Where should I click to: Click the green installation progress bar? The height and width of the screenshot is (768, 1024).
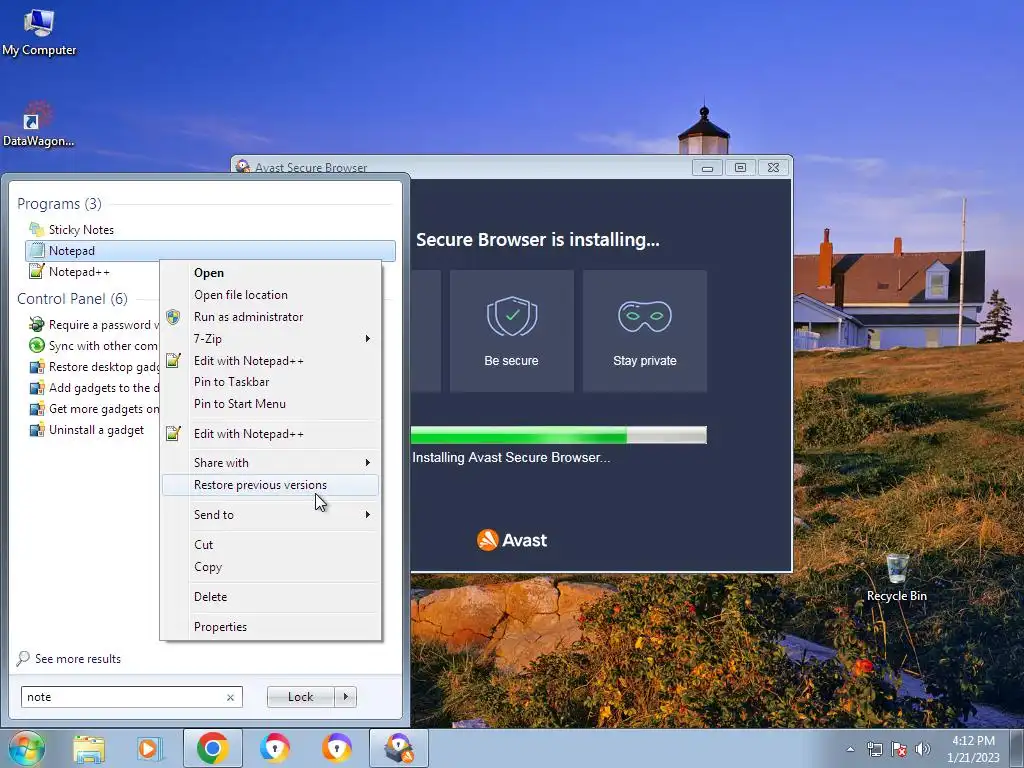point(558,435)
